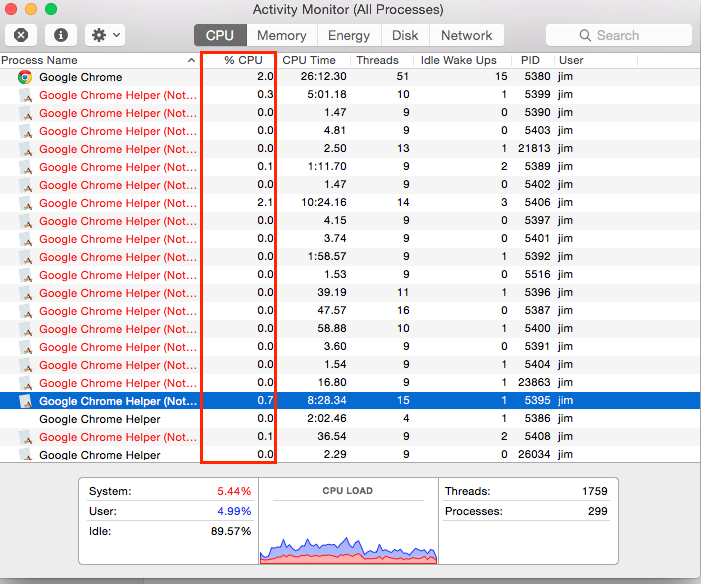Click helper icon in PID 26034 row
The width and height of the screenshot is (701, 584).
point(25,454)
